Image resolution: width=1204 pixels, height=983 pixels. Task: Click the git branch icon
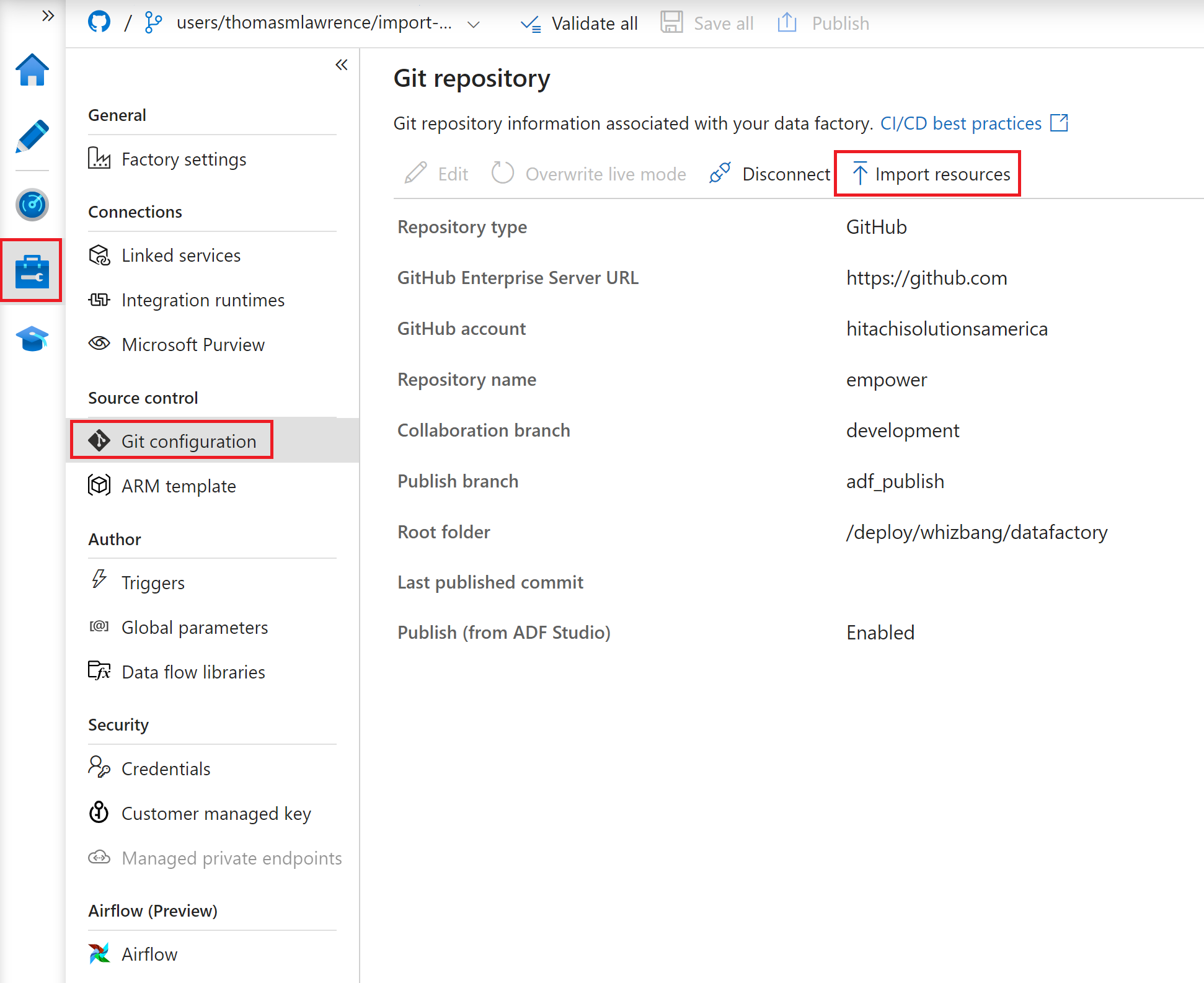click(x=153, y=22)
